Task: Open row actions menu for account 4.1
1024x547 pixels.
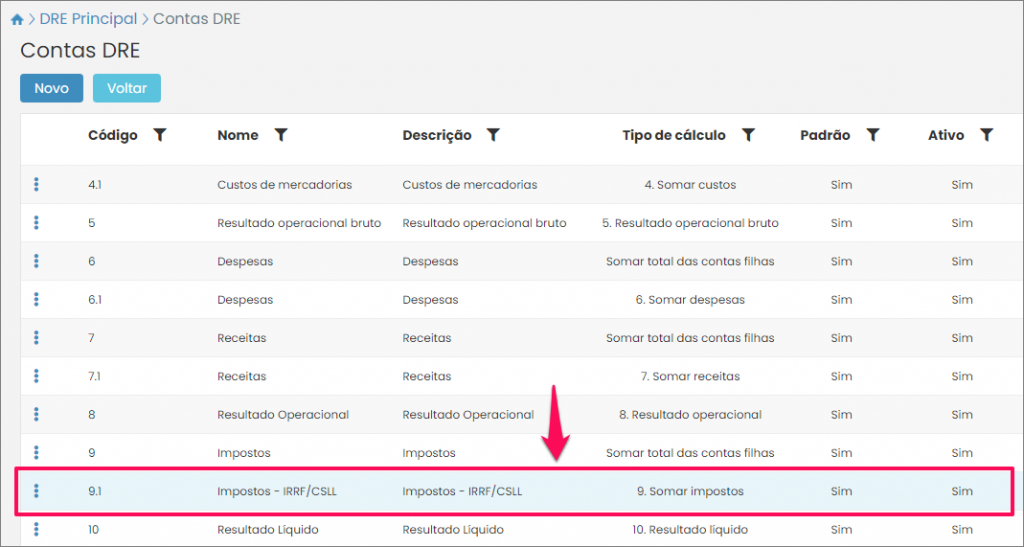Action: pyautogui.click(x=37, y=184)
